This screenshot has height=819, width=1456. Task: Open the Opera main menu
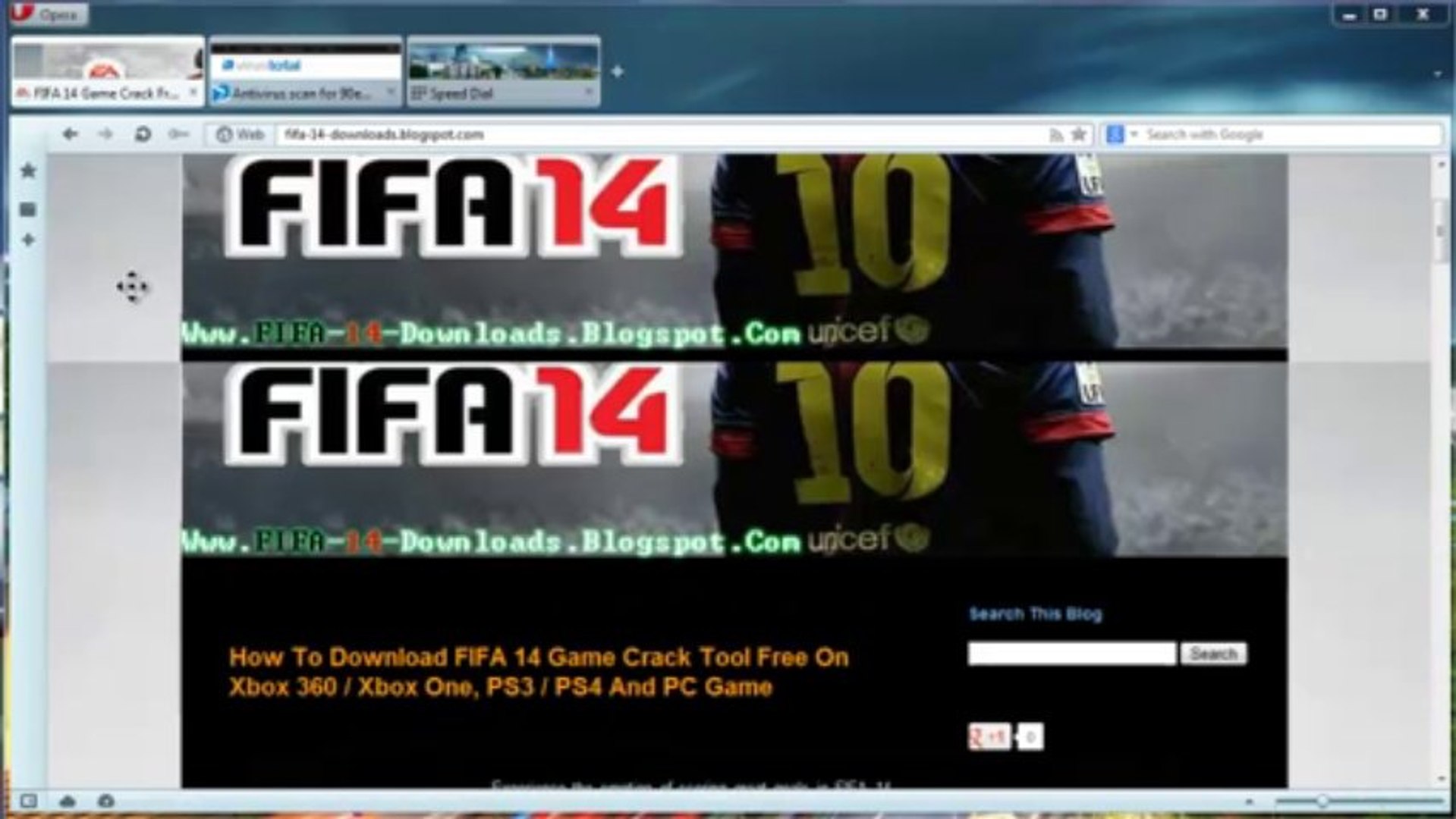click(x=49, y=14)
